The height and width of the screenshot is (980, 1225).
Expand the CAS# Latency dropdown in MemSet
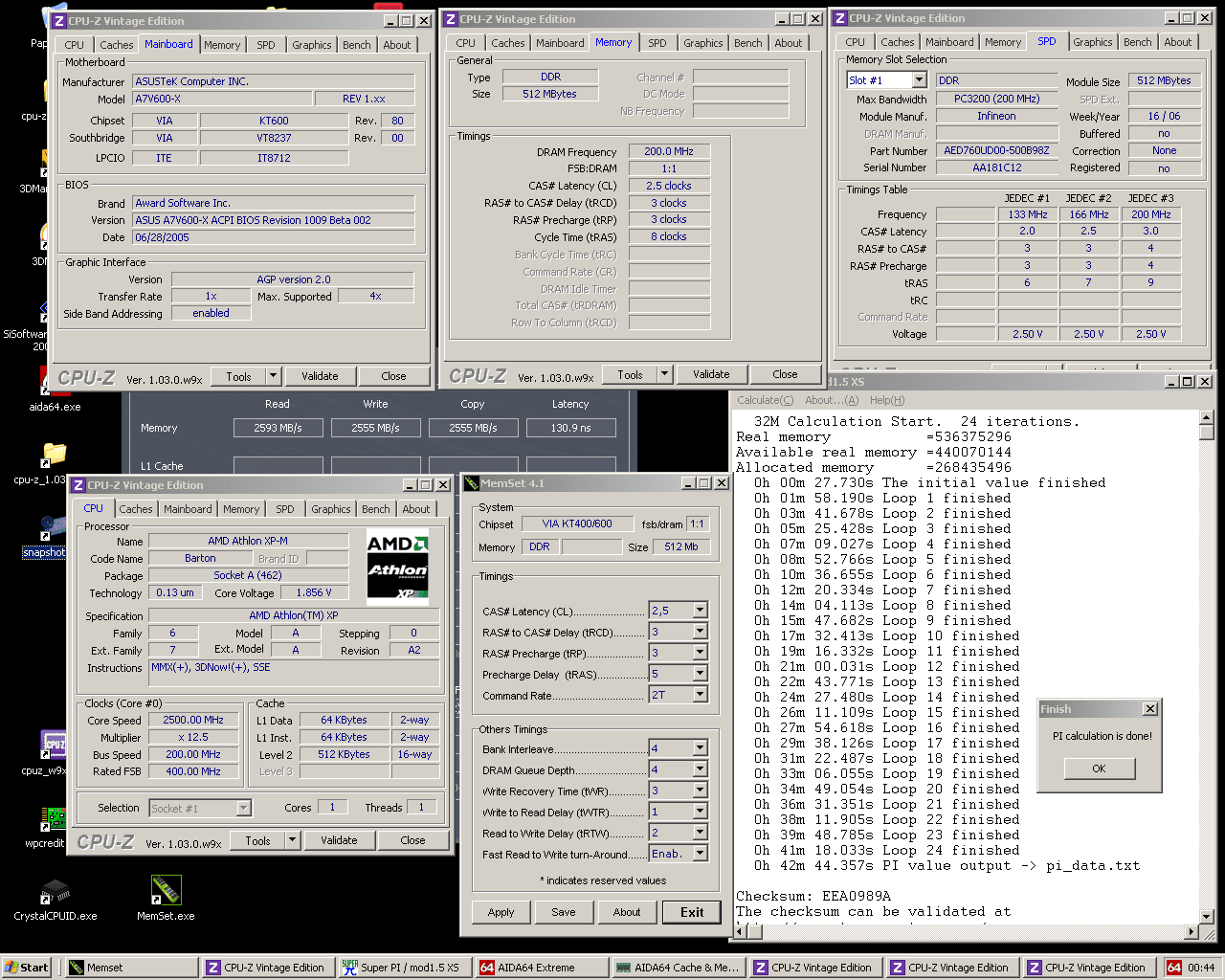[700, 611]
